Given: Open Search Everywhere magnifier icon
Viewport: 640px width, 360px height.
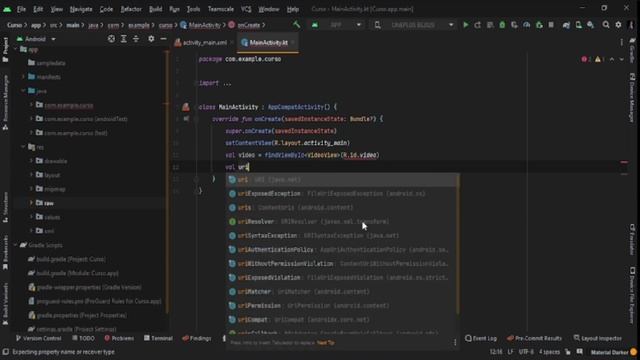Looking at the screenshot, I should click(606, 25).
